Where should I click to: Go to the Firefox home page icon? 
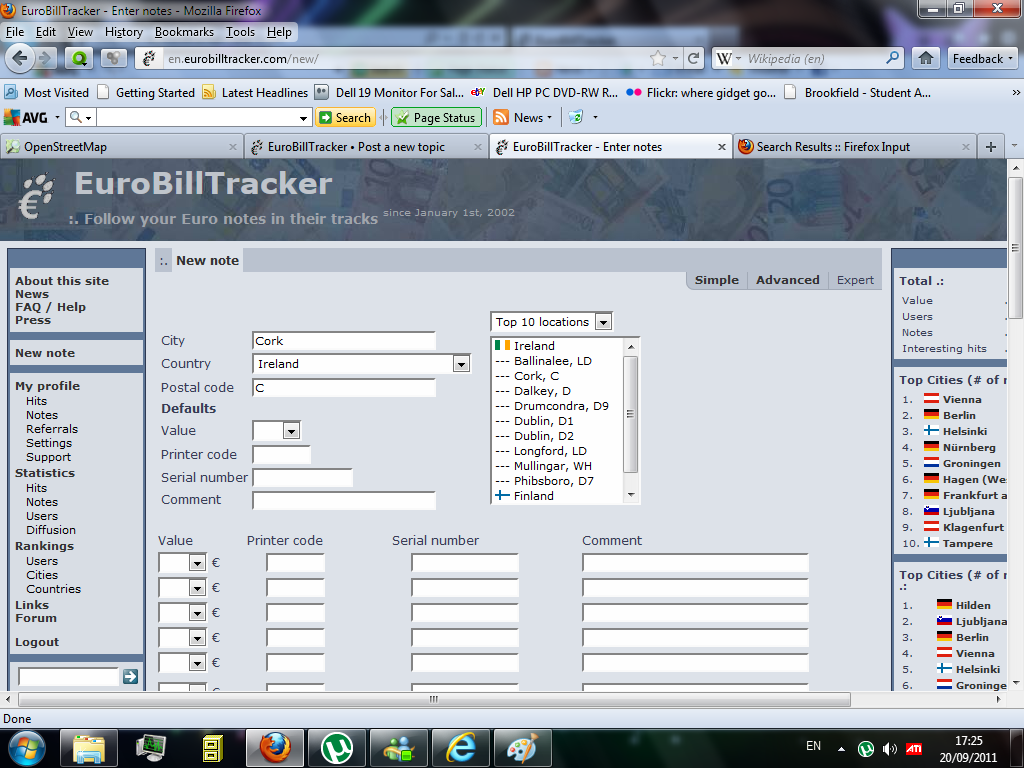click(926, 58)
